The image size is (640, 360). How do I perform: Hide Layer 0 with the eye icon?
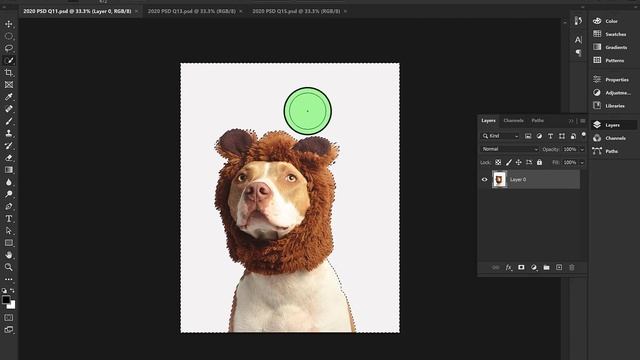(484, 180)
